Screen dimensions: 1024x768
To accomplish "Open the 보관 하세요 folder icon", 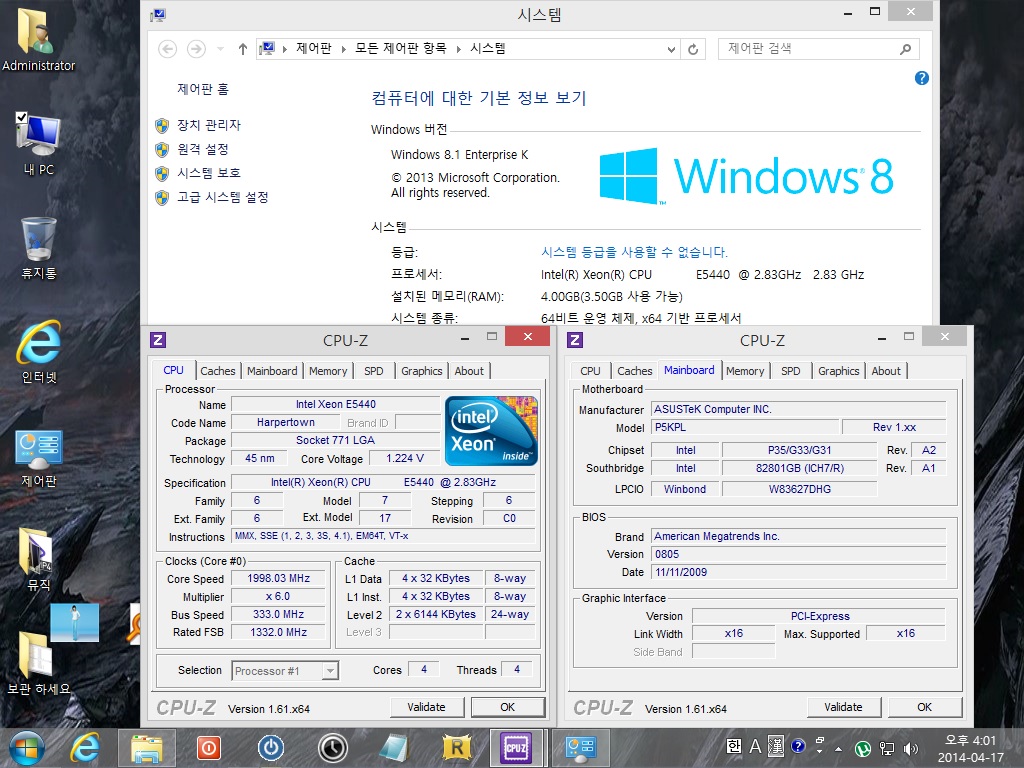I will [x=38, y=663].
